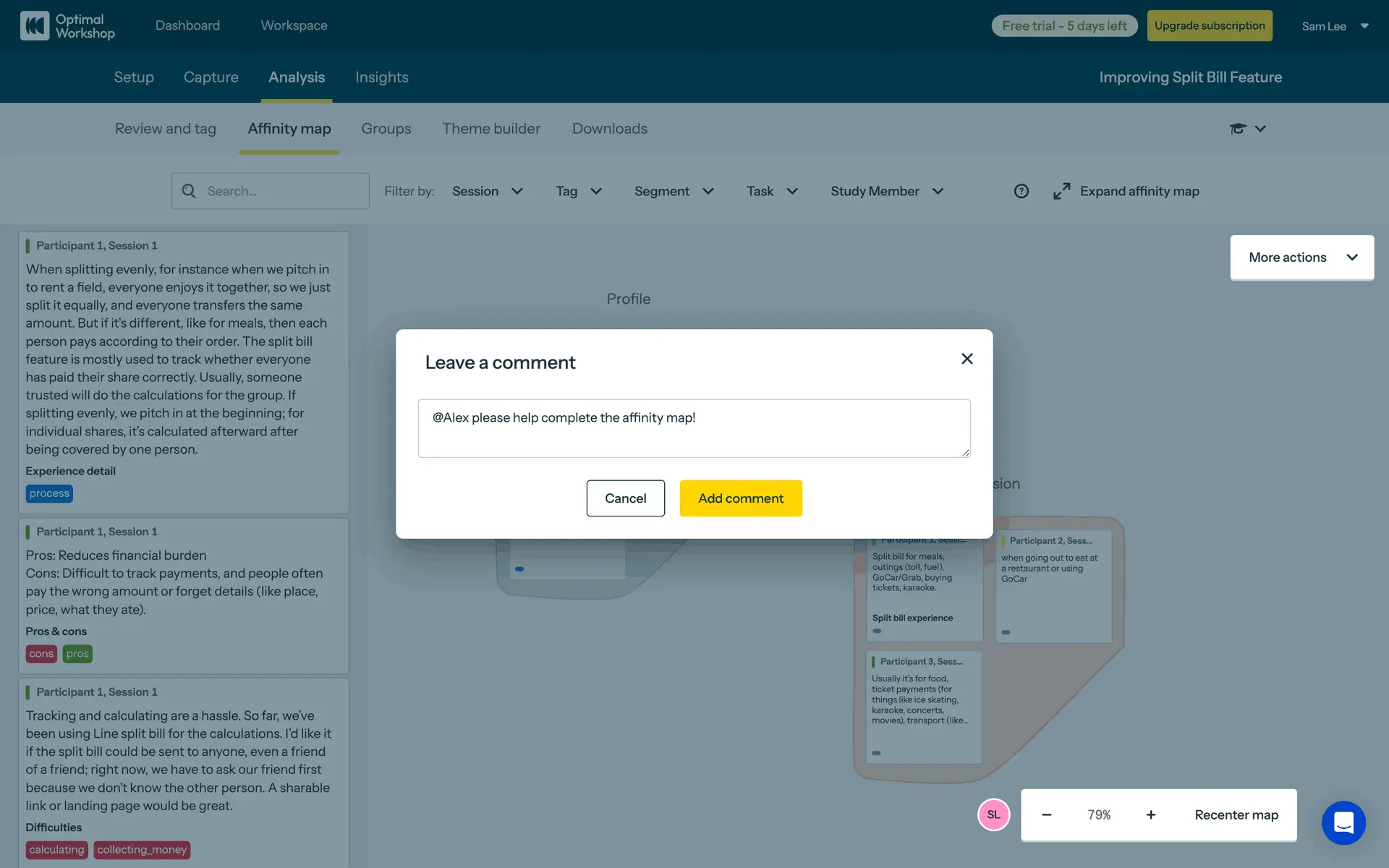
Task: Zoom in map with plus icon
Action: click(1150, 814)
